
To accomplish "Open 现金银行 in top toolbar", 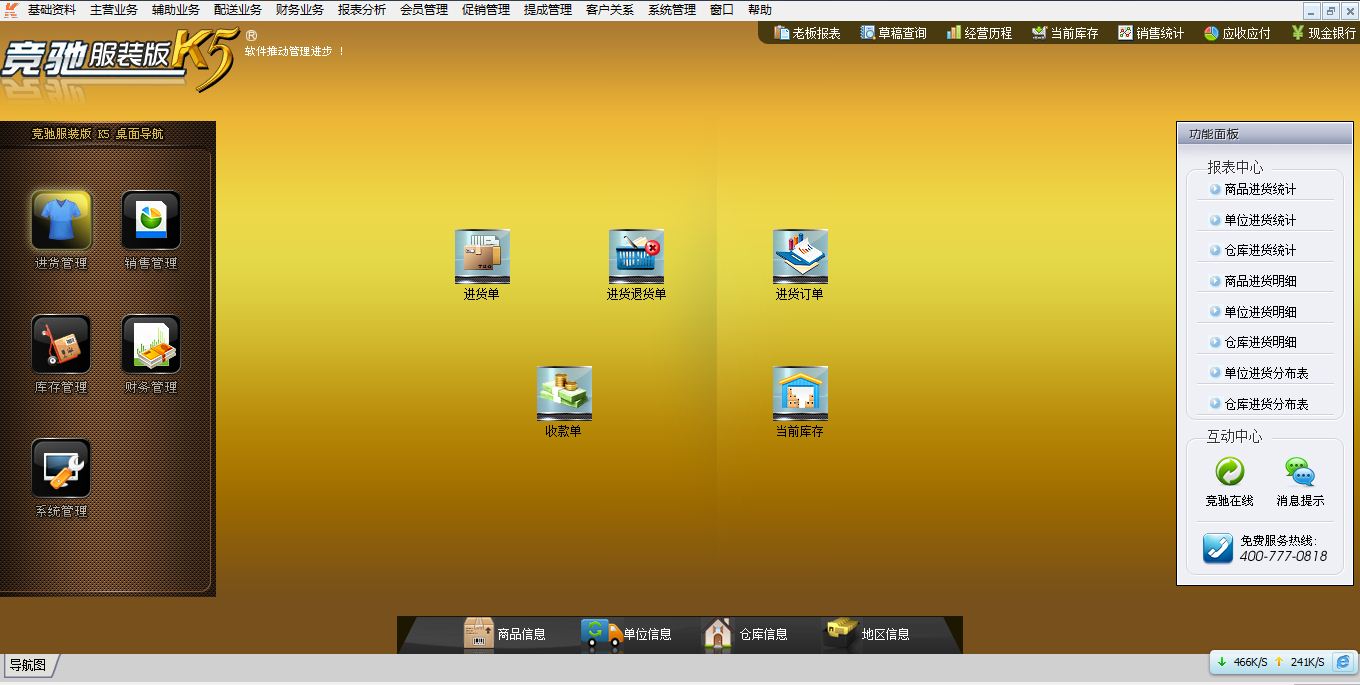I will tap(1323, 33).
